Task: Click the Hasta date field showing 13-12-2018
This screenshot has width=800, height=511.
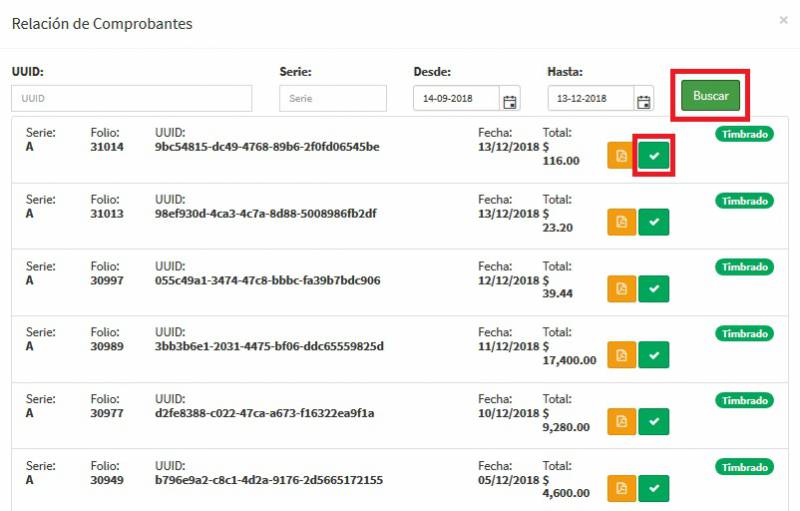Action: (x=590, y=99)
